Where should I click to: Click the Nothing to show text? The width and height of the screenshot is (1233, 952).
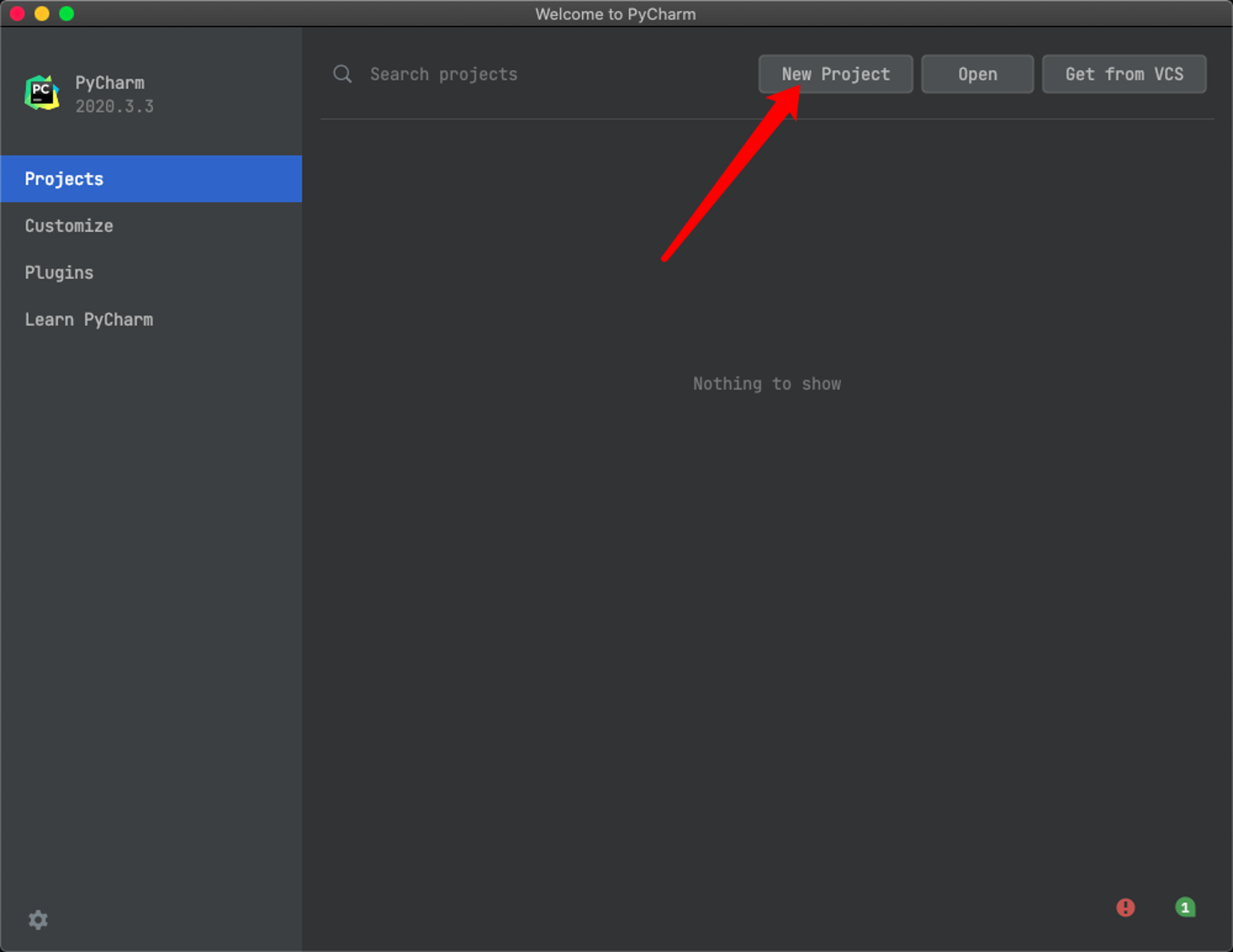coord(767,384)
